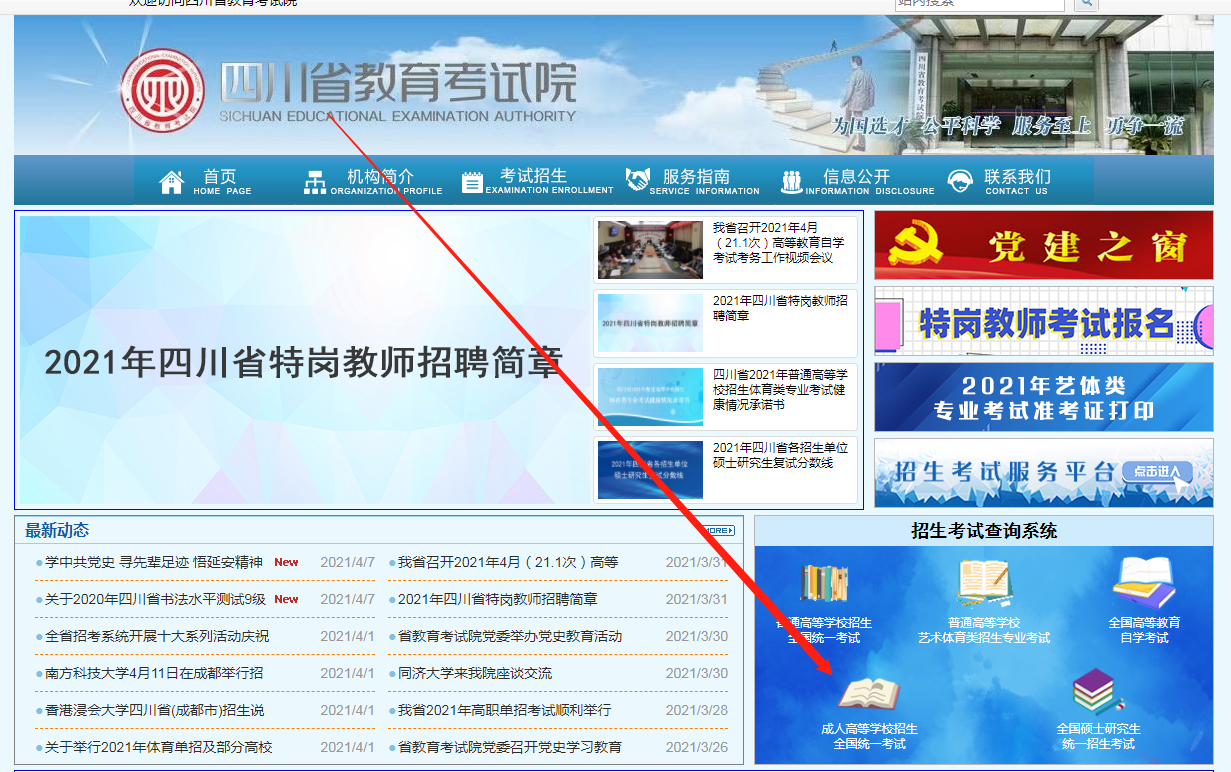The width and height of the screenshot is (1231, 772).
Task: Open the 硕士研究生复试分数线 thumbnail
Action: coord(650,470)
